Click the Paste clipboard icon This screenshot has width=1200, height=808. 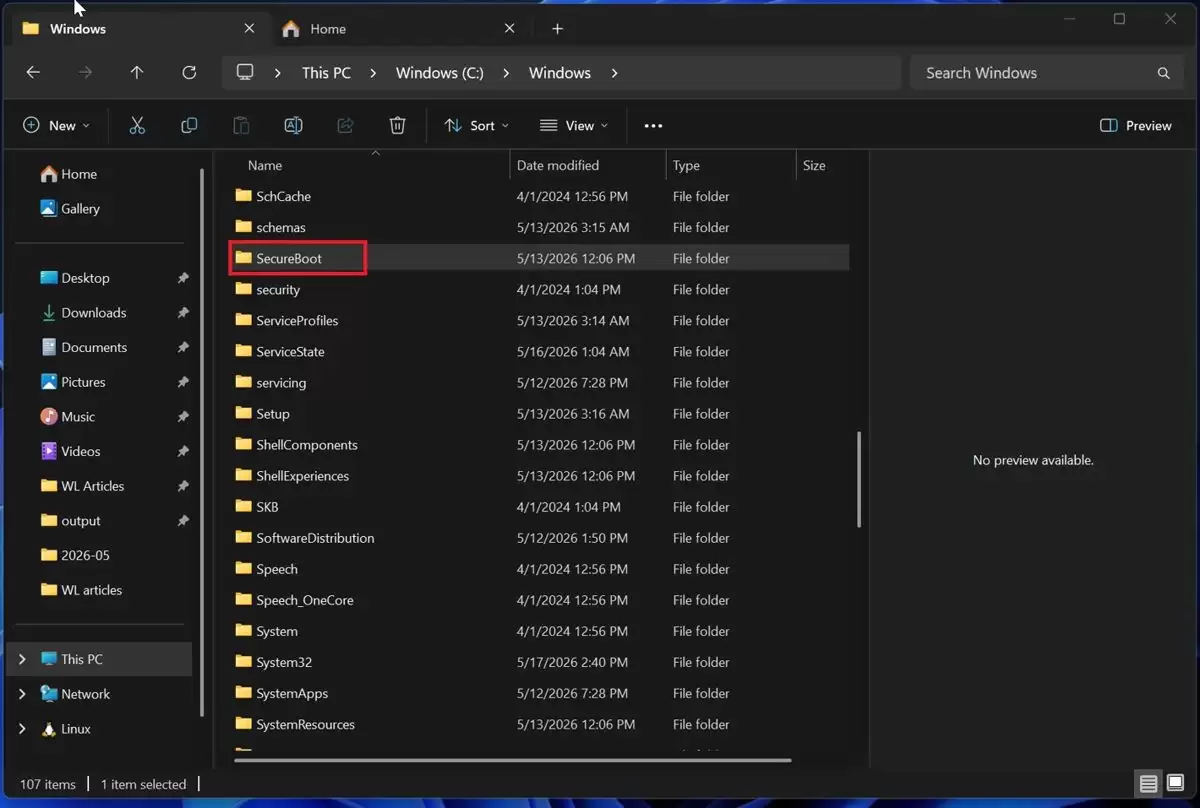click(x=241, y=125)
